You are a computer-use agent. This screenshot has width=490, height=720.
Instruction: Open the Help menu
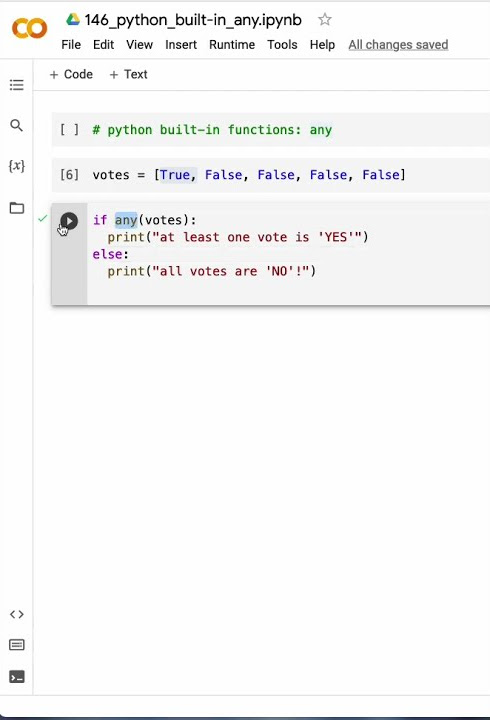[322, 45]
